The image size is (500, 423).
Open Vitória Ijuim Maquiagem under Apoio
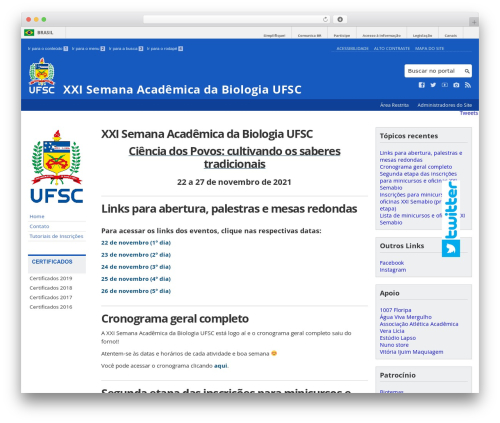[x=411, y=352]
